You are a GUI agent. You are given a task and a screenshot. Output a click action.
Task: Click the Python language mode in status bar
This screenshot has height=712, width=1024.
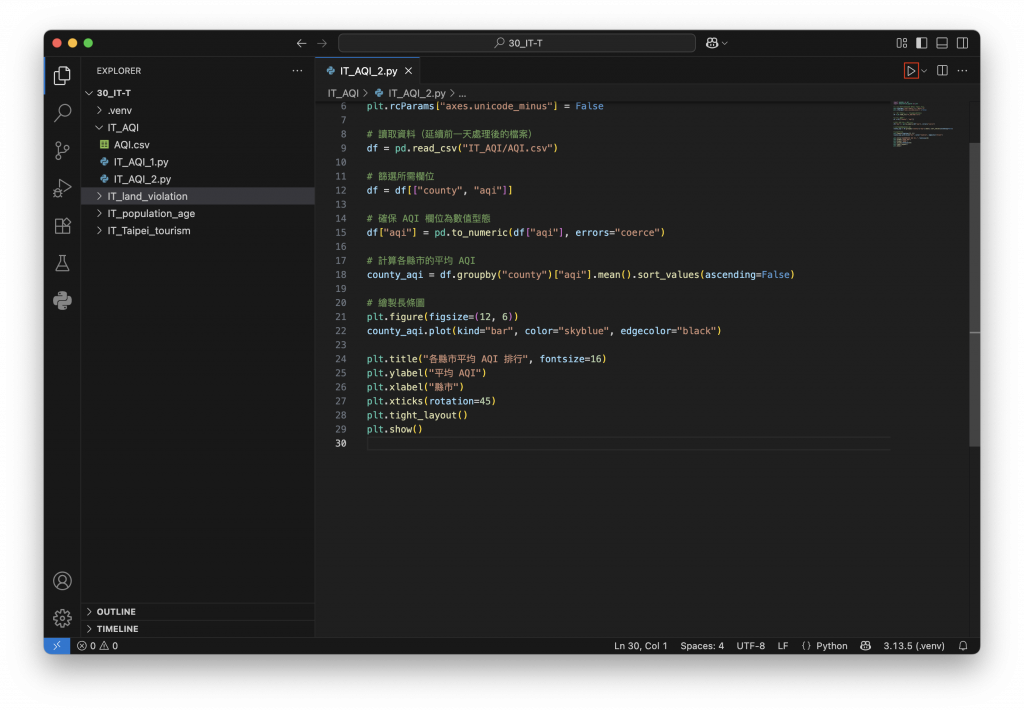831,646
